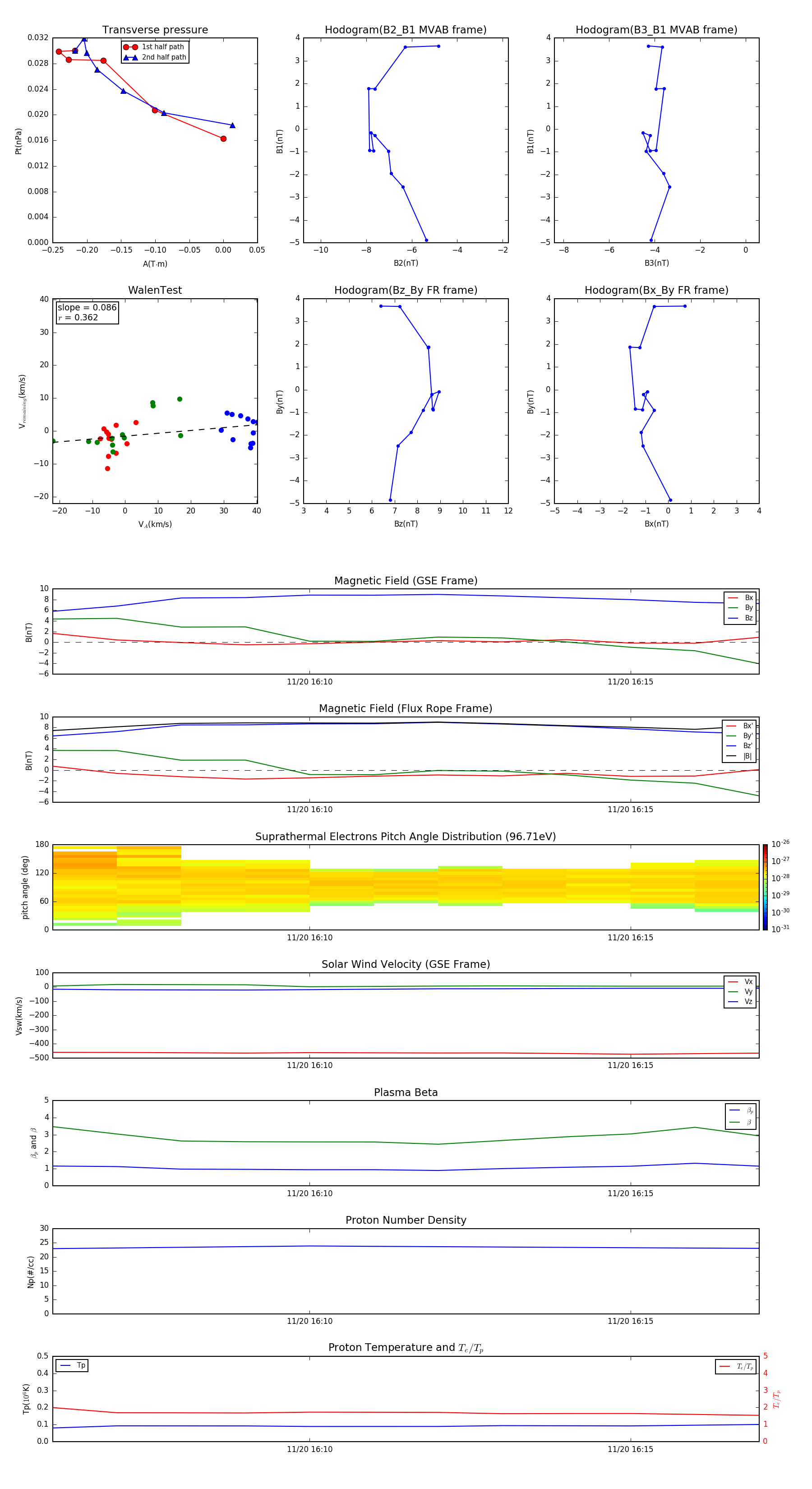
Task: Click the 'Proton Number Density' title
Action: 406,1220
